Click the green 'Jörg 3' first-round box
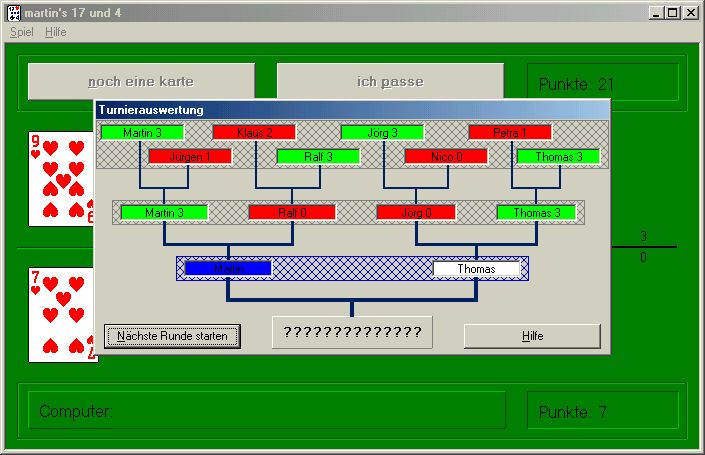 click(x=382, y=132)
